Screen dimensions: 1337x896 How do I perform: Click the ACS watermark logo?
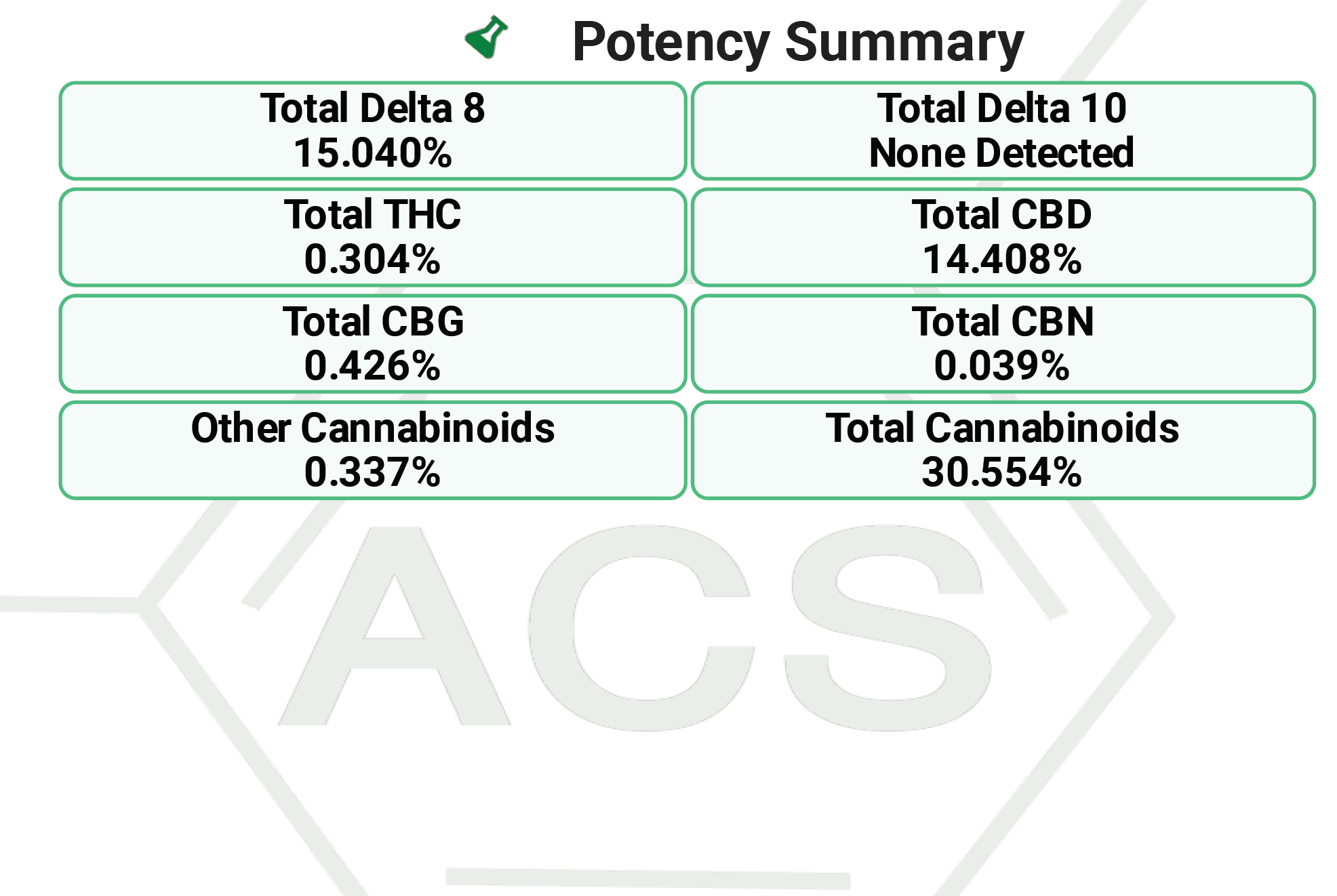(635, 628)
